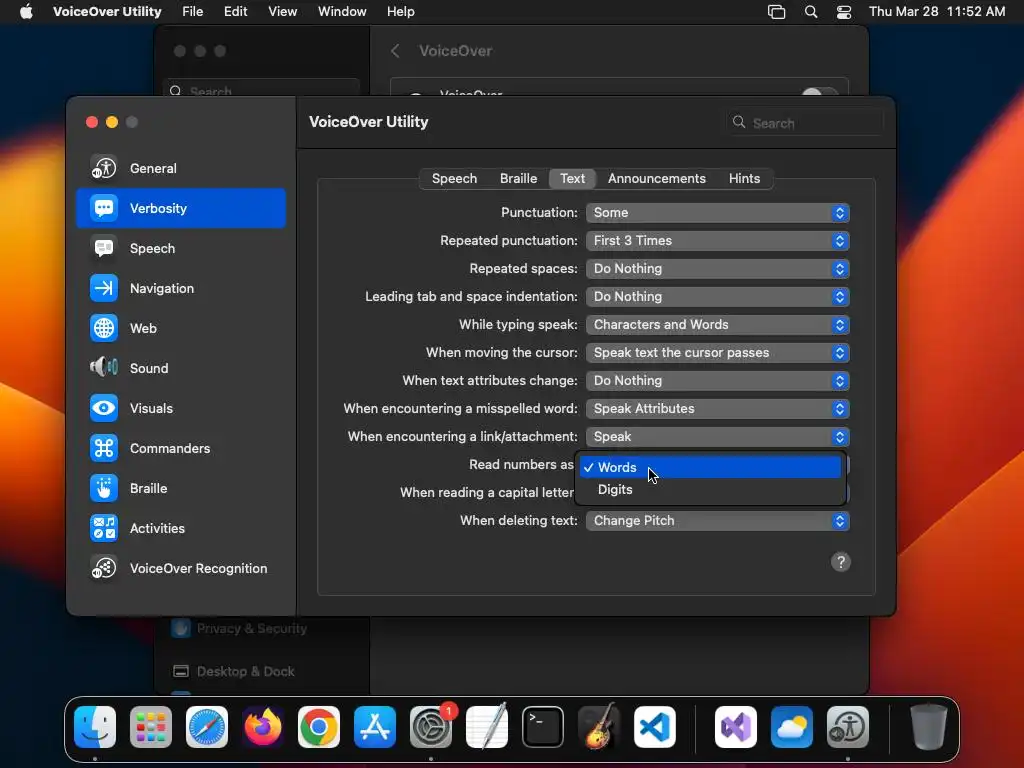This screenshot has width=1024, height=768.
Task: Open System Settings from the Dock
Action: pyautogui.click(x=431, y=727)
